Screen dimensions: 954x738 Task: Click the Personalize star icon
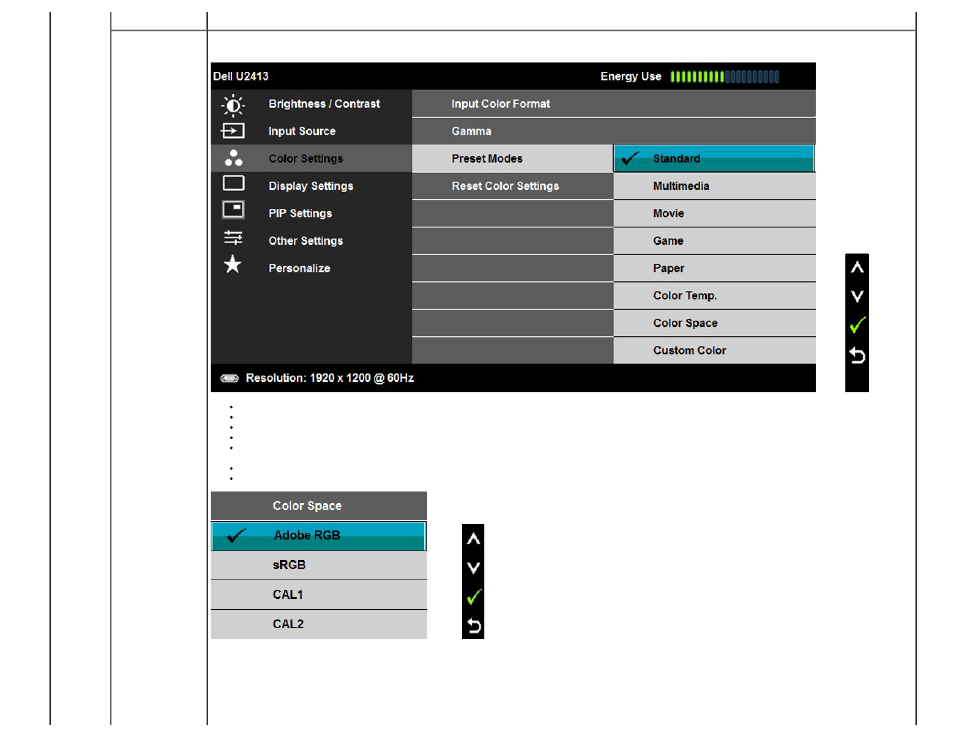point(232,264)
